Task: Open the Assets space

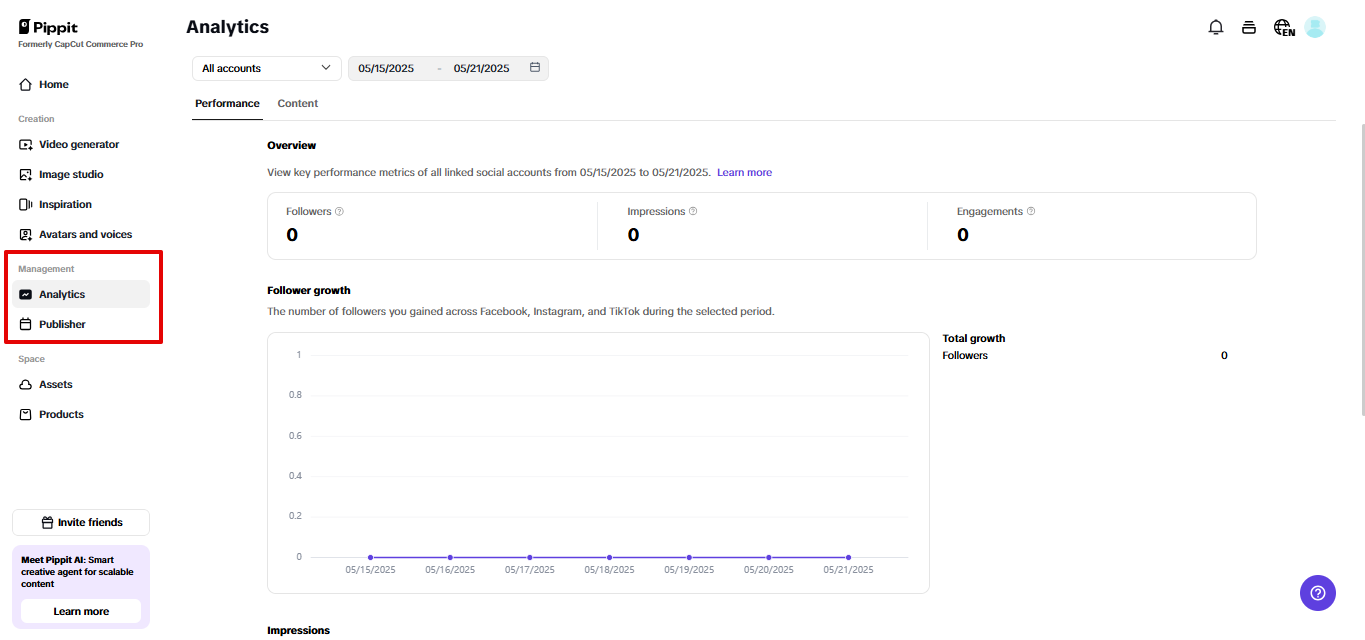Action: click(57, 384)
